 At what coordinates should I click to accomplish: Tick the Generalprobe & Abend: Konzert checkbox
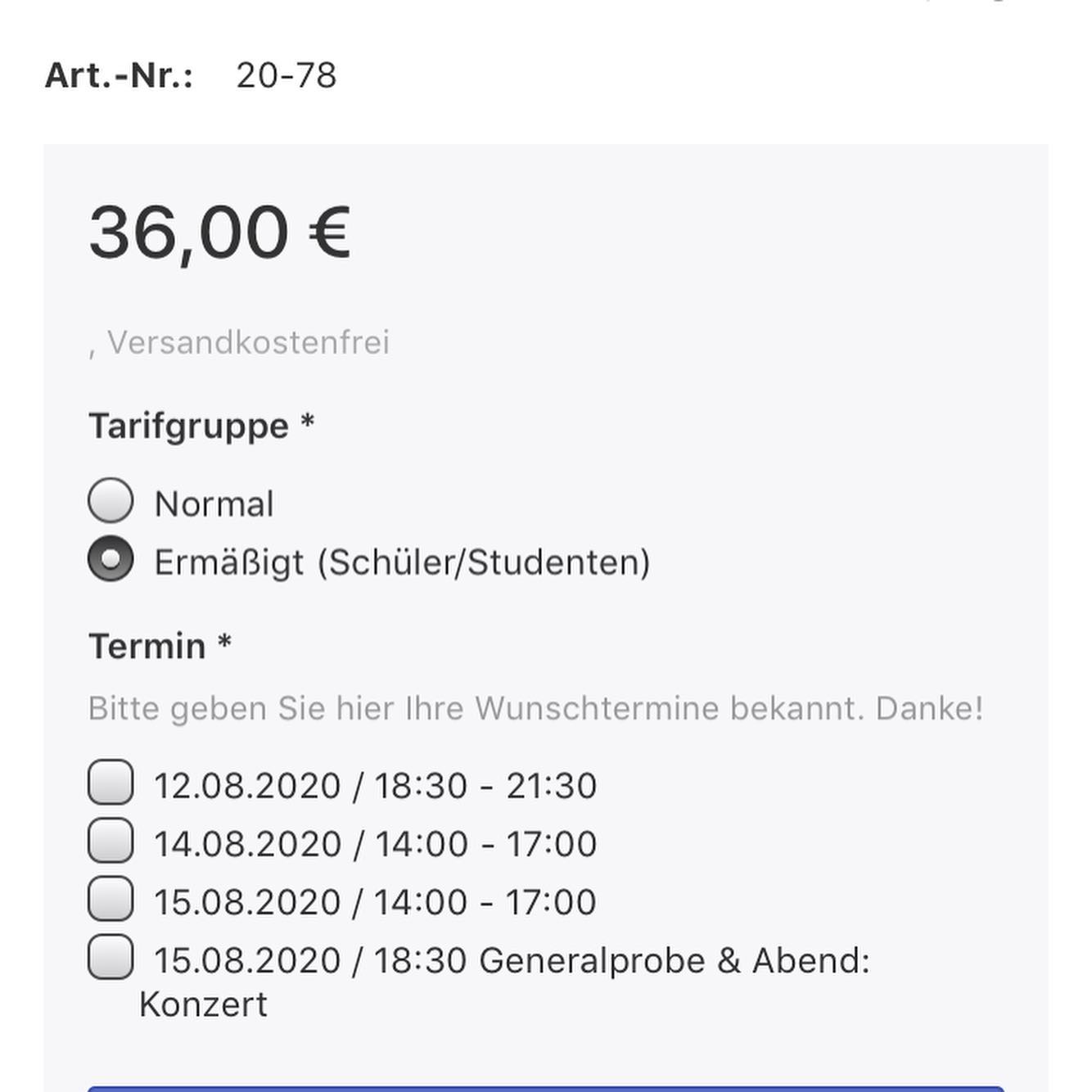point(111,956)
